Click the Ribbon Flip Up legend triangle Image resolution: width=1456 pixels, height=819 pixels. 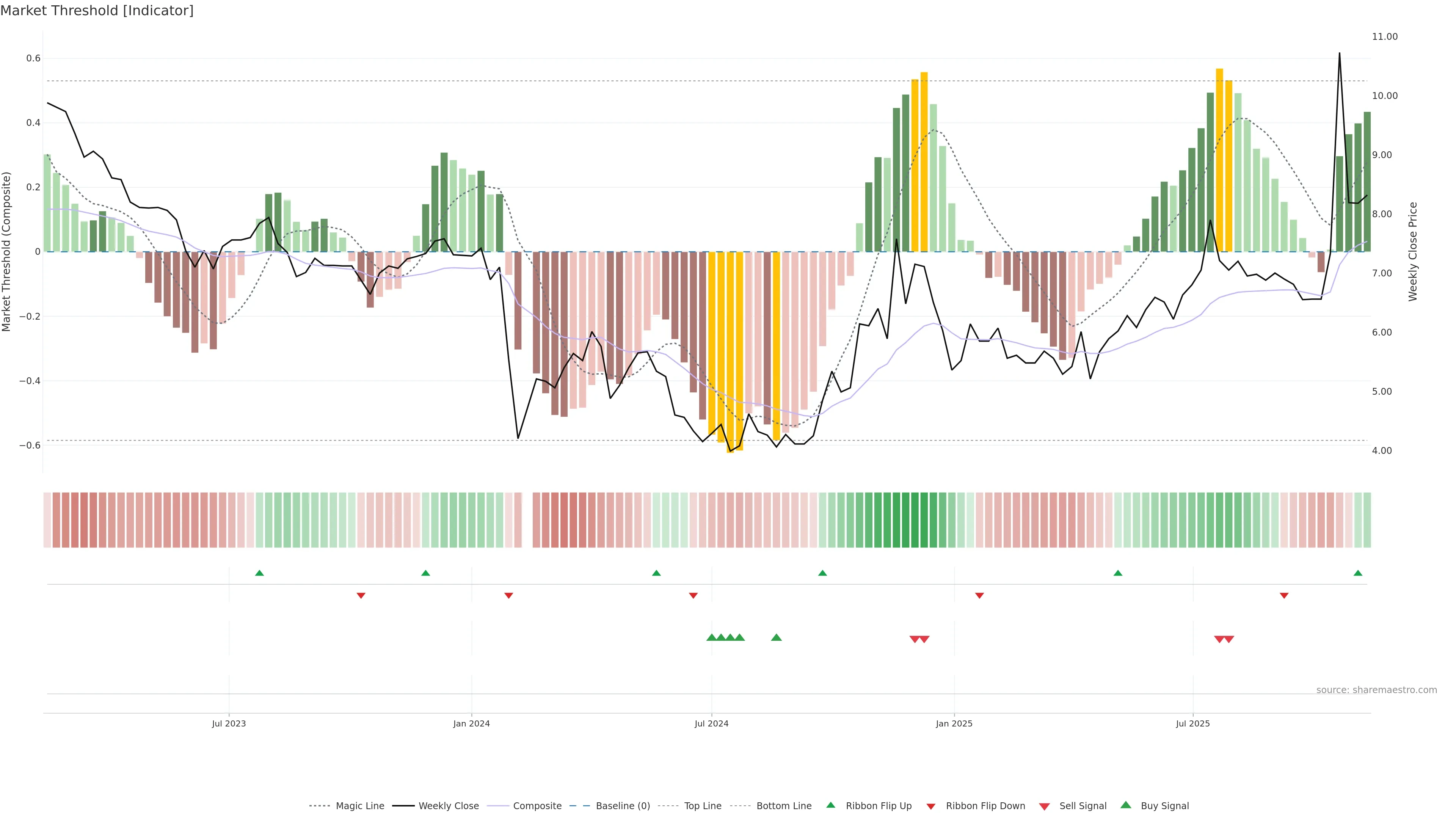click(831, 805)
